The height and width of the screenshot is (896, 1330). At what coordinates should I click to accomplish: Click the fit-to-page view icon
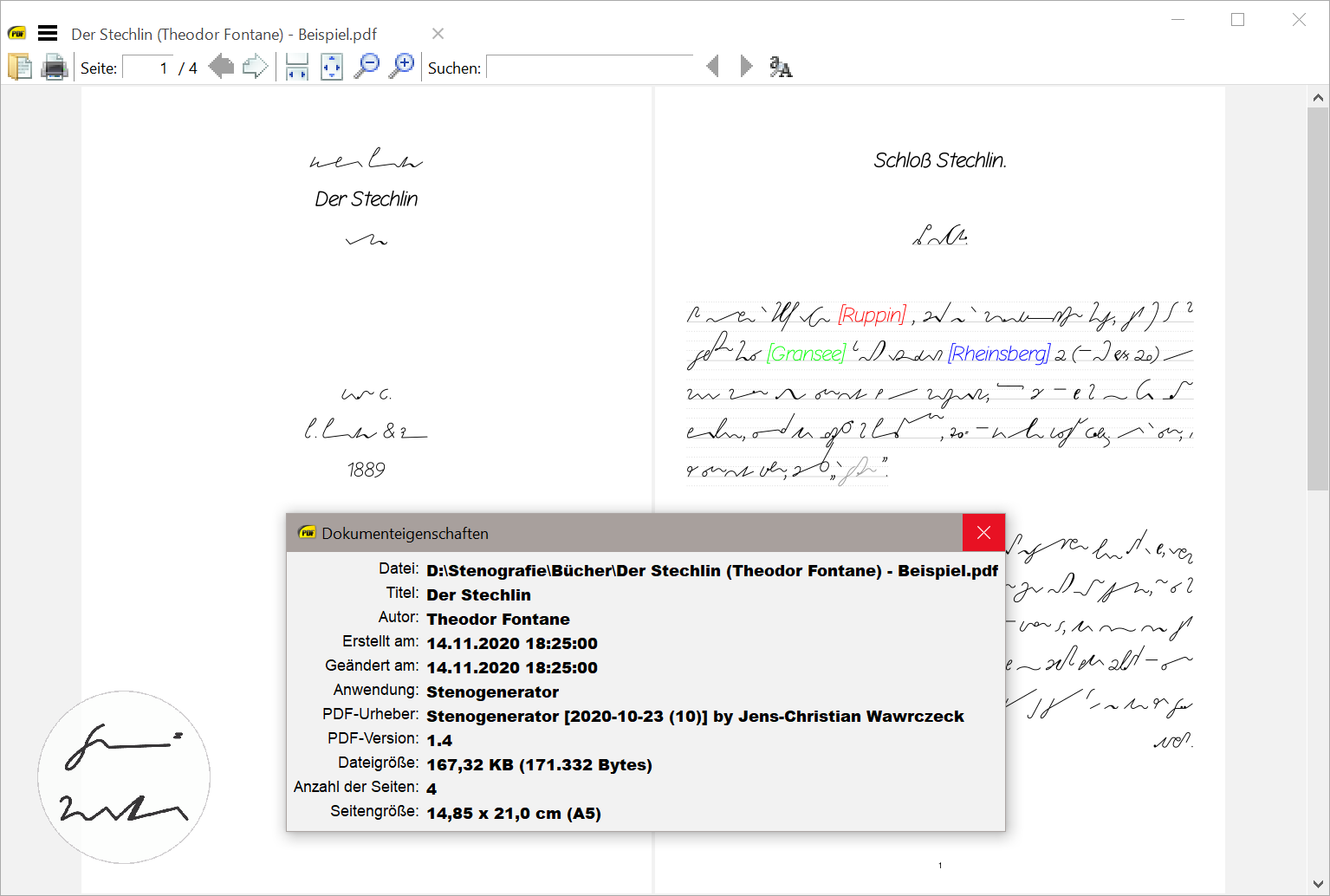331,66
